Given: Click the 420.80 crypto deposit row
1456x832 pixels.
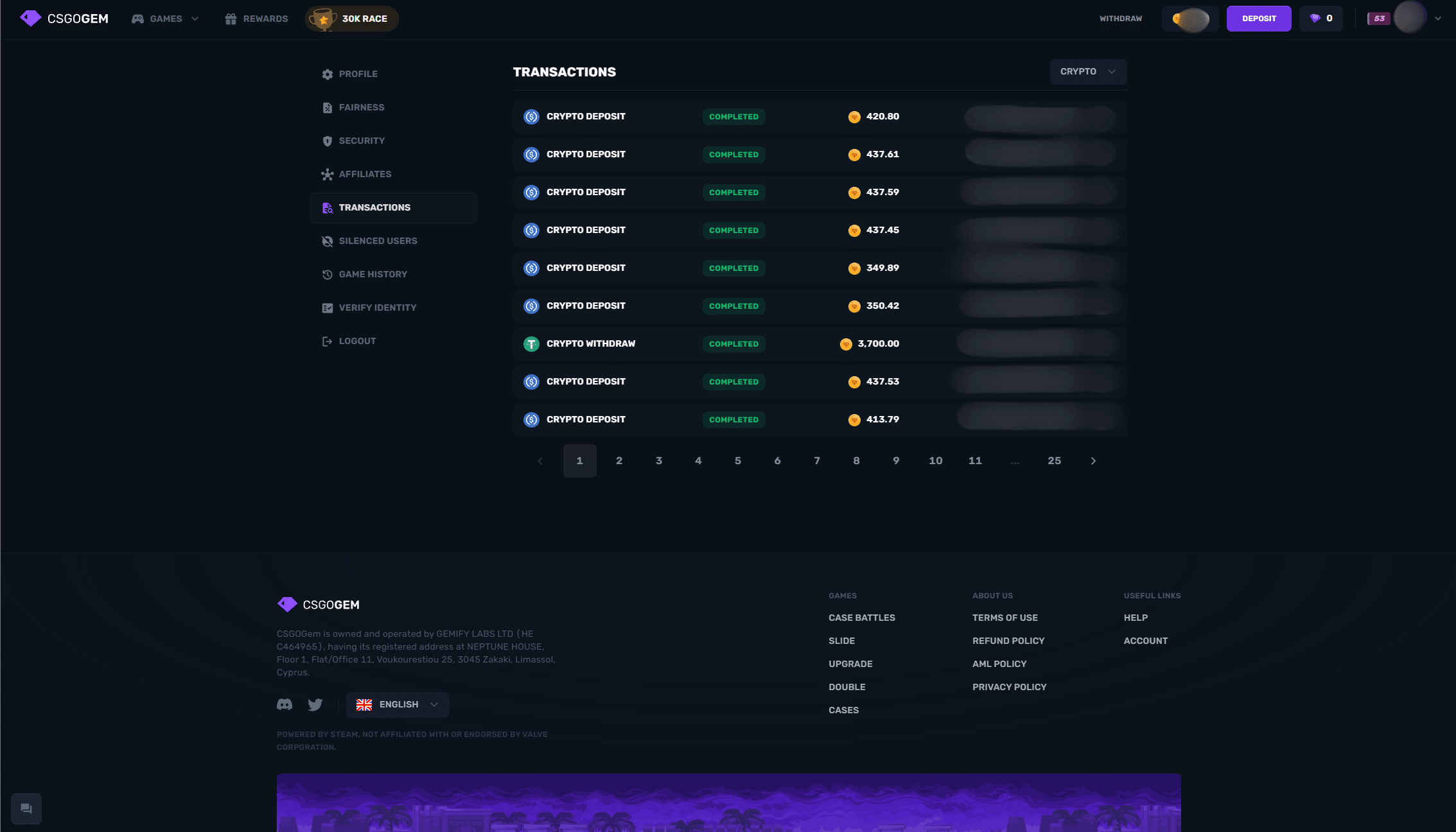Looking at the screenshot, I should coord(820,116).
